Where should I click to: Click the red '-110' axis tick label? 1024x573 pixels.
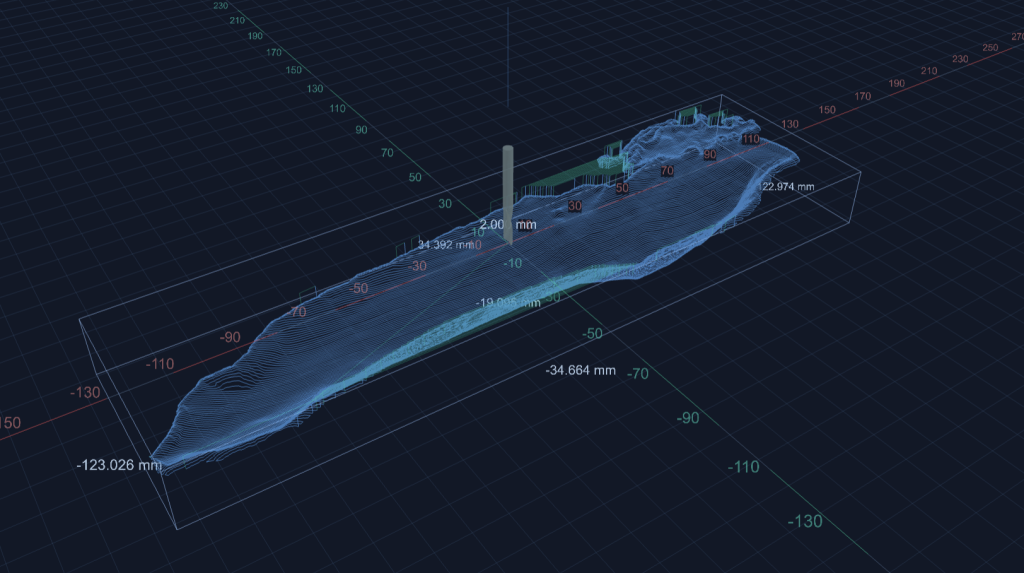point(160,364)
